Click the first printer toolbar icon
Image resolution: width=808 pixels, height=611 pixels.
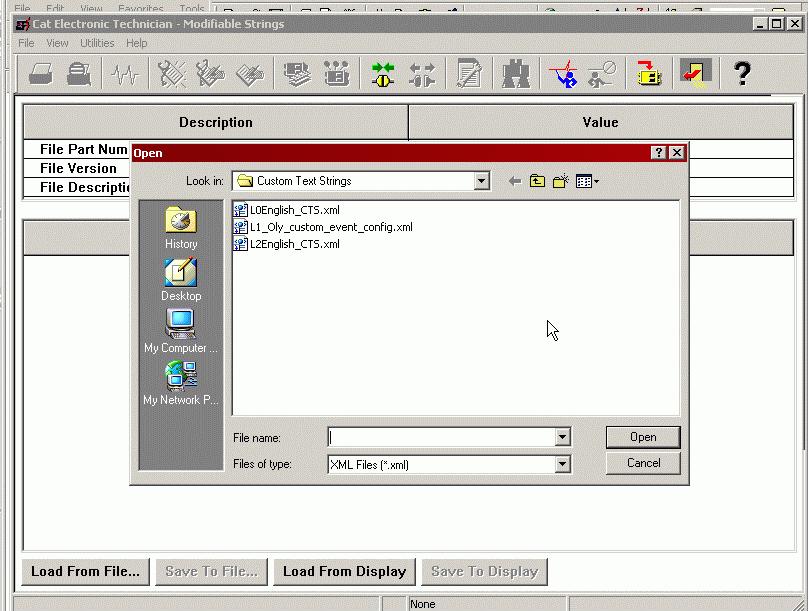41,74
